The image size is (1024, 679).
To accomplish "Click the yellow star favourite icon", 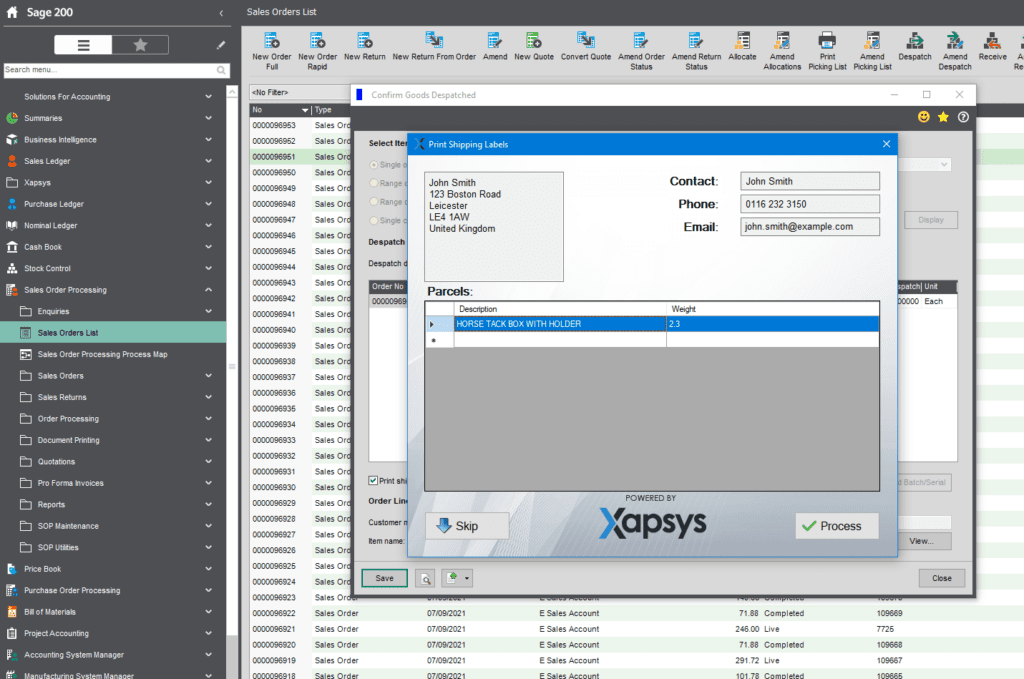I will (943, 117).
